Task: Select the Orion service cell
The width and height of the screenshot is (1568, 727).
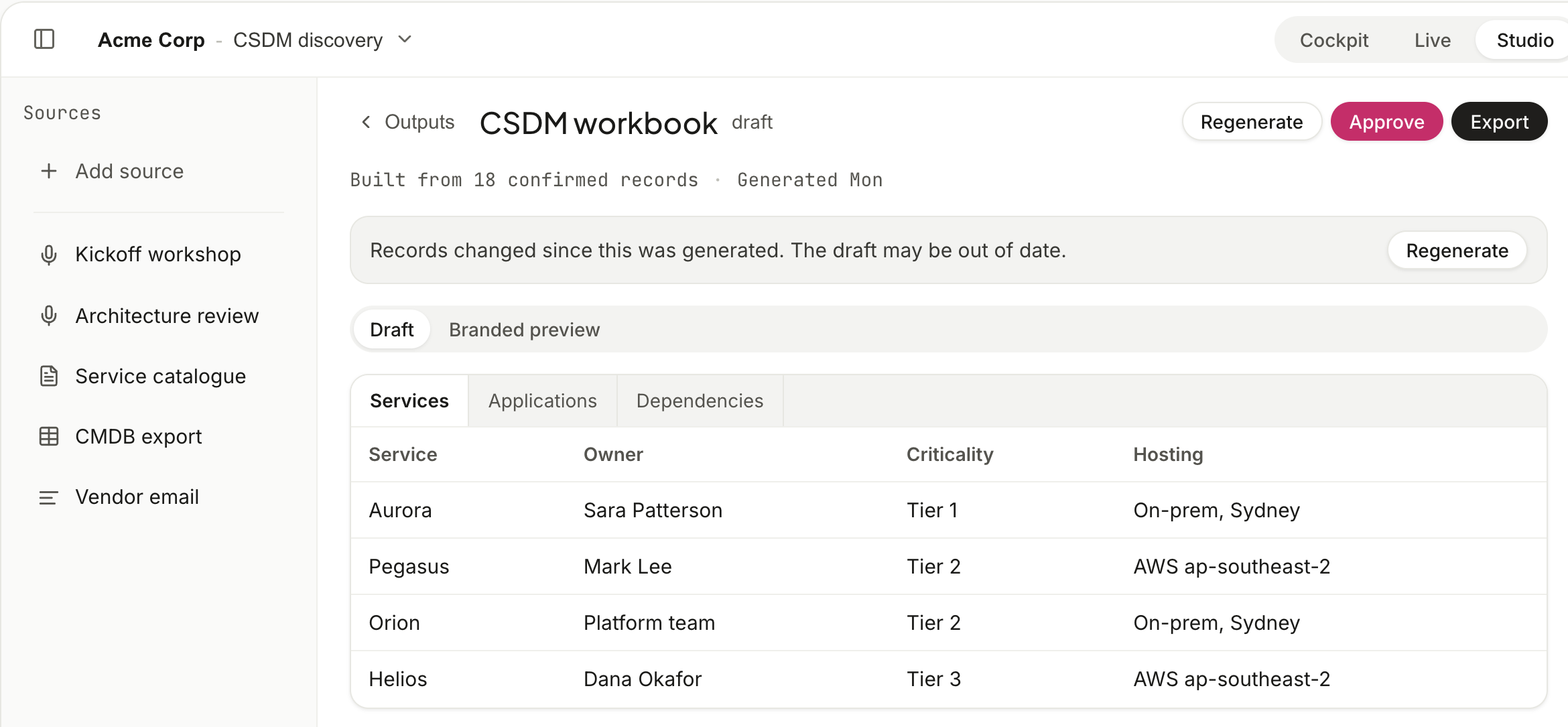Action: tap(394, 623)
